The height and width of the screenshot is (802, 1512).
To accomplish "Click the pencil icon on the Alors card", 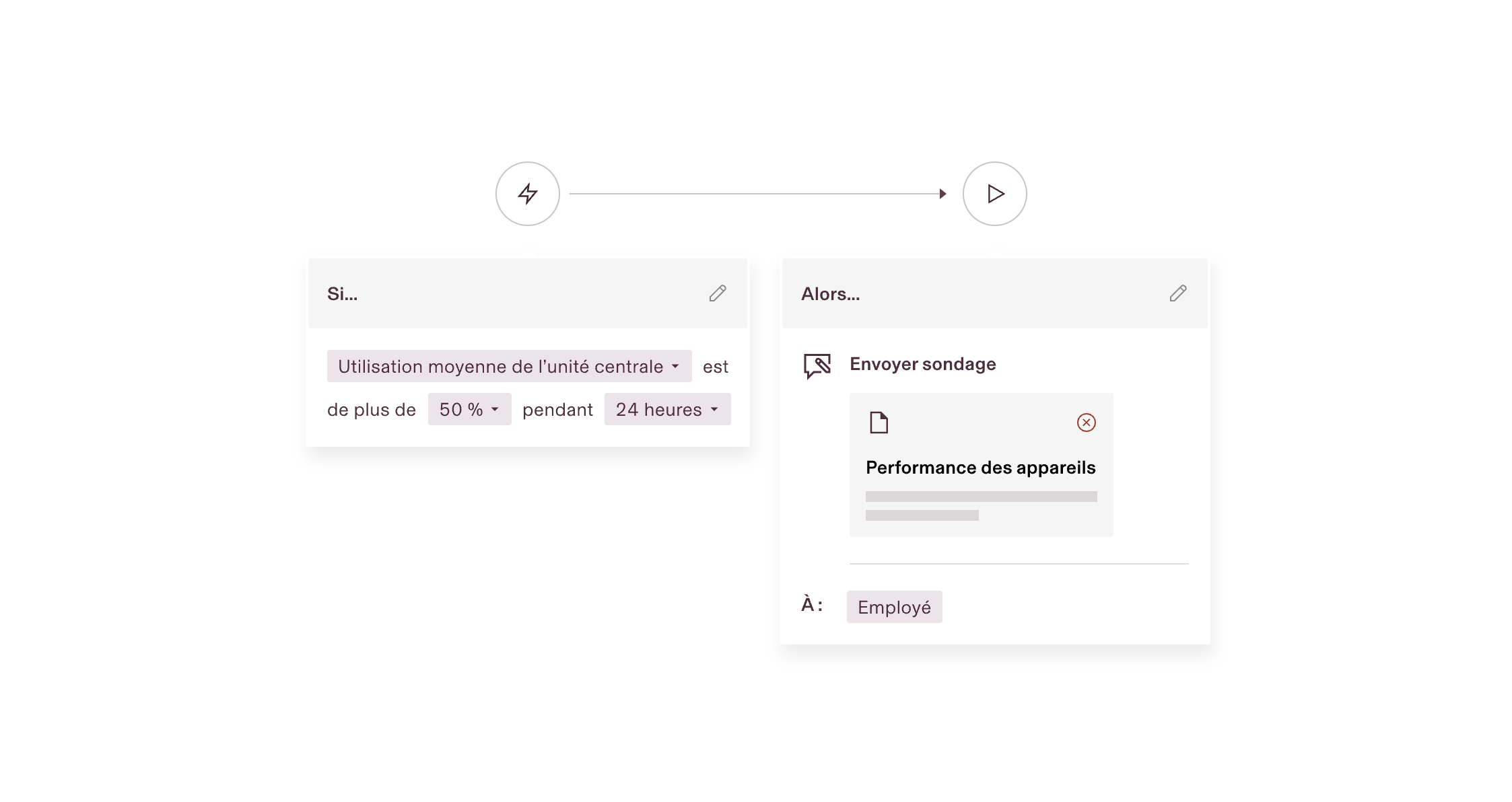I will coord(1178,293).
